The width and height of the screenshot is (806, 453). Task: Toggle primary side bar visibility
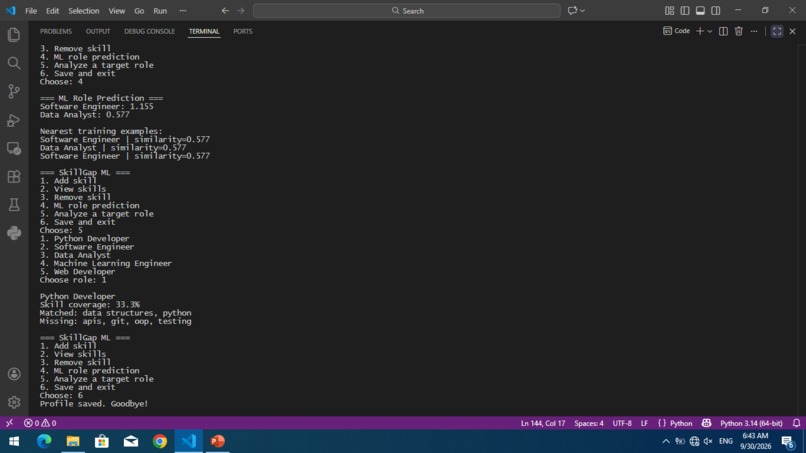click(x=685, y=10)
